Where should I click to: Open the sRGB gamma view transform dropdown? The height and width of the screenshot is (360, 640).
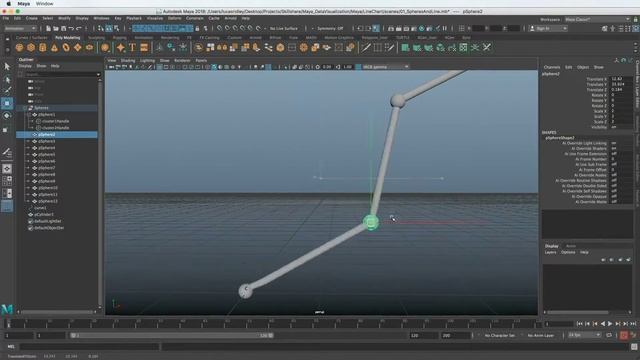coord(385,67)
